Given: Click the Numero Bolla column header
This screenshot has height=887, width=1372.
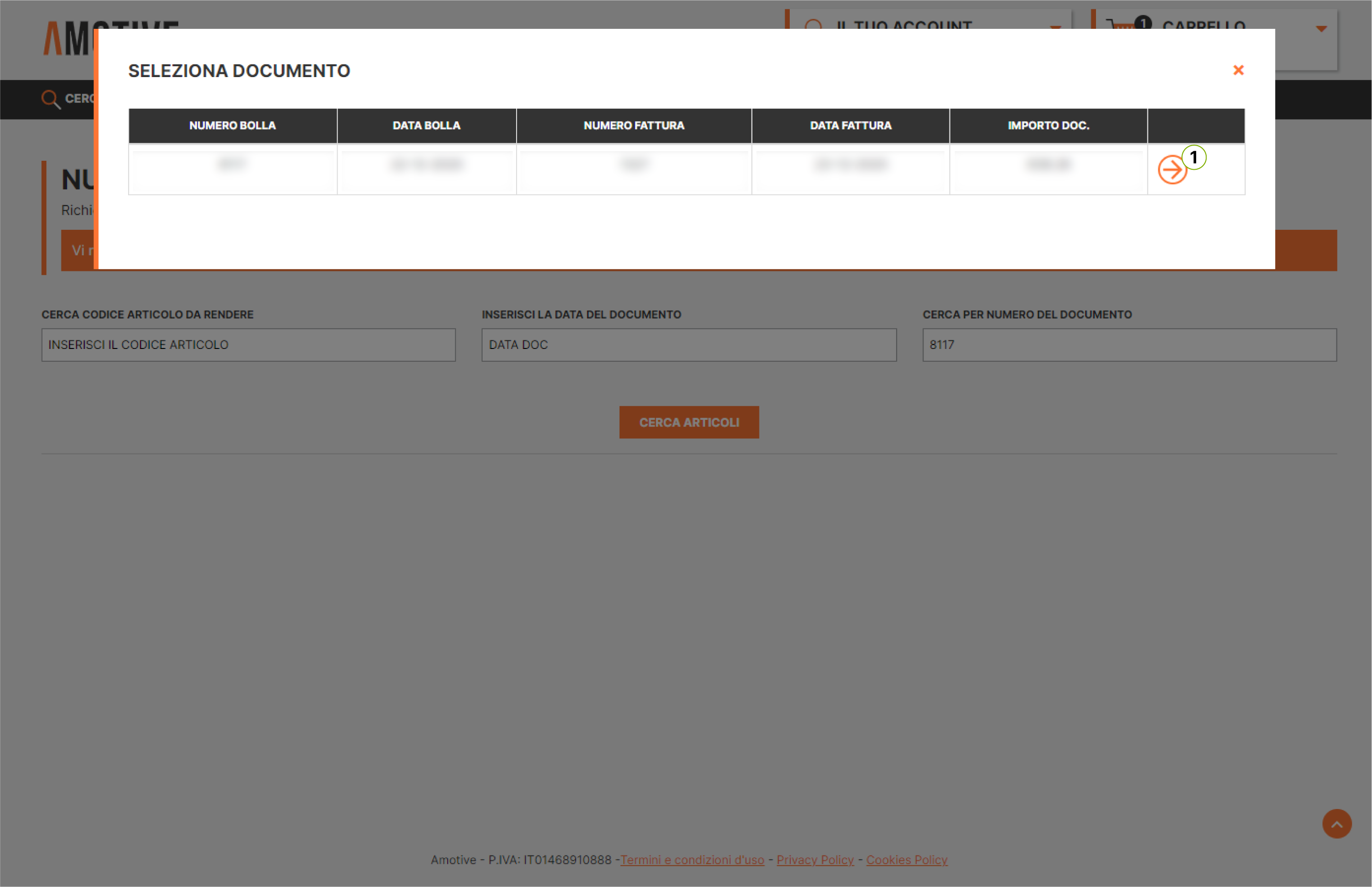Looking at the screenshot, I should pos(233,126).
